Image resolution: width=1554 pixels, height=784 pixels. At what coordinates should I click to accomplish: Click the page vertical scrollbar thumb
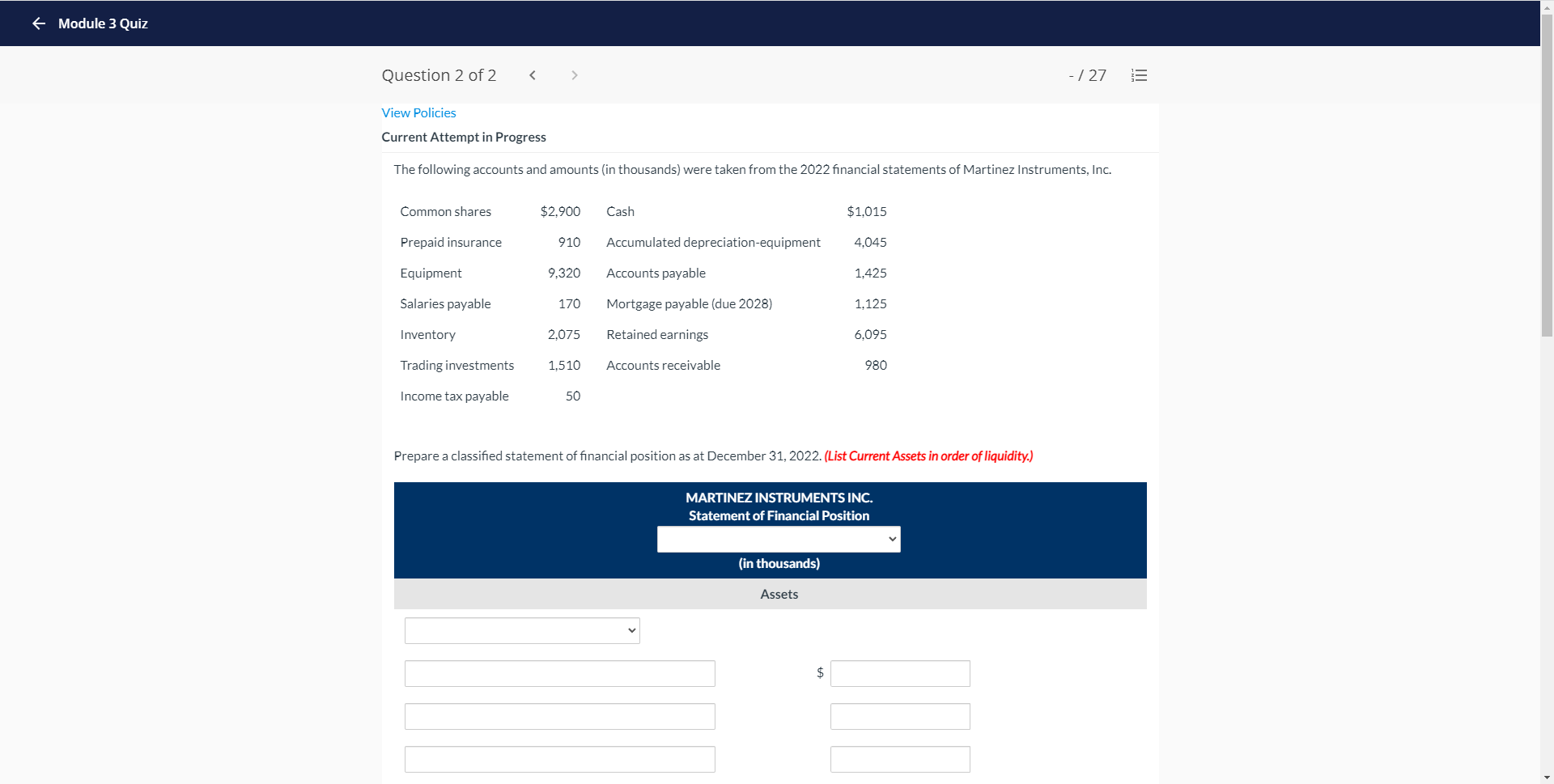(x=1547, y=174)
